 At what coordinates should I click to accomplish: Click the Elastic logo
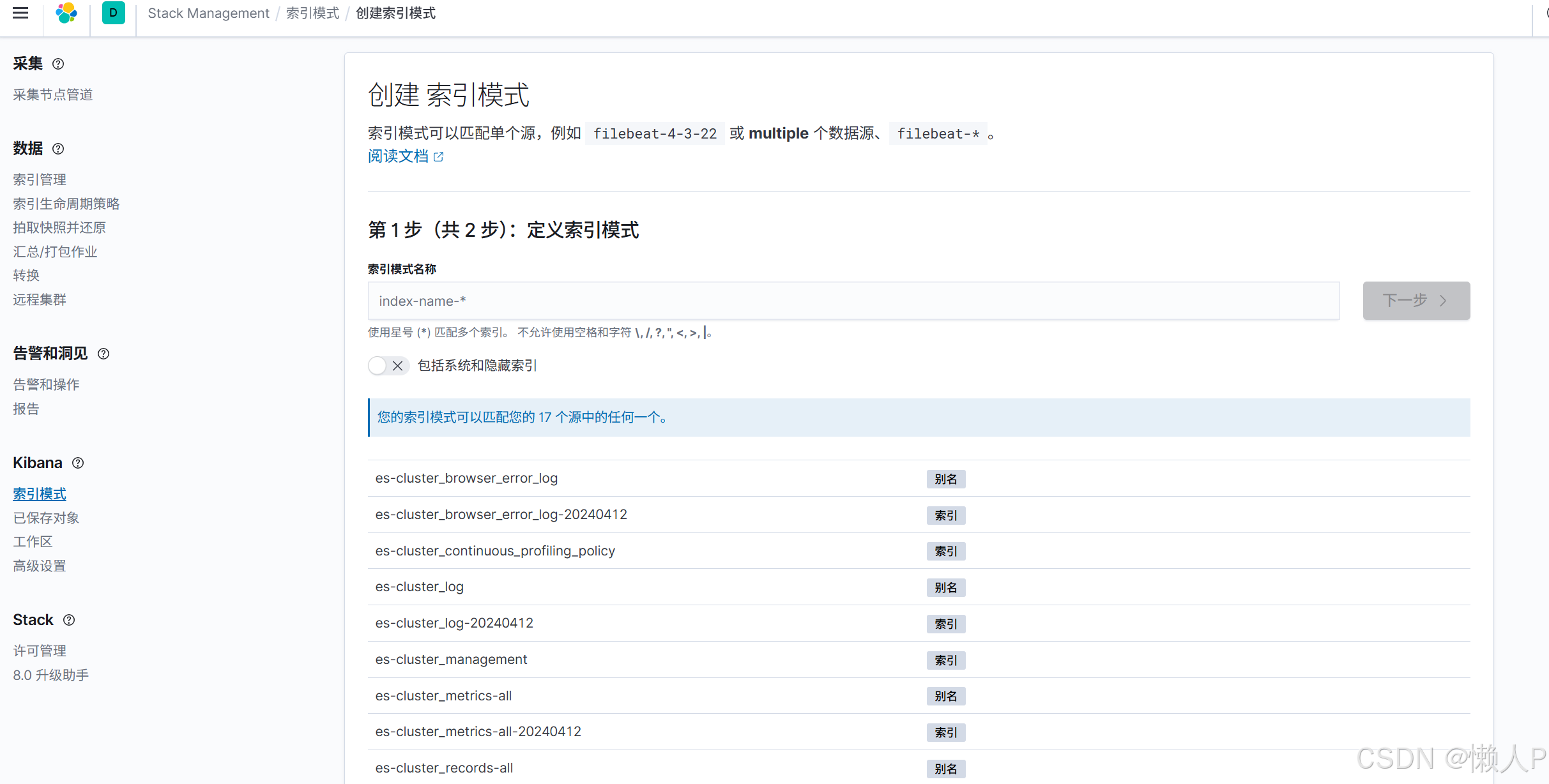pyautogui.click(x=66, y=13)
